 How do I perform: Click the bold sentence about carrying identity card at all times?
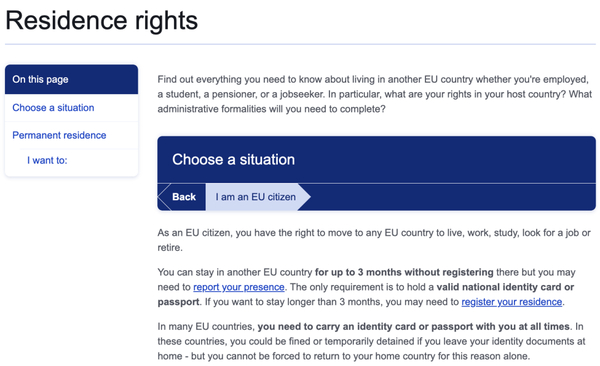point(414,327)
